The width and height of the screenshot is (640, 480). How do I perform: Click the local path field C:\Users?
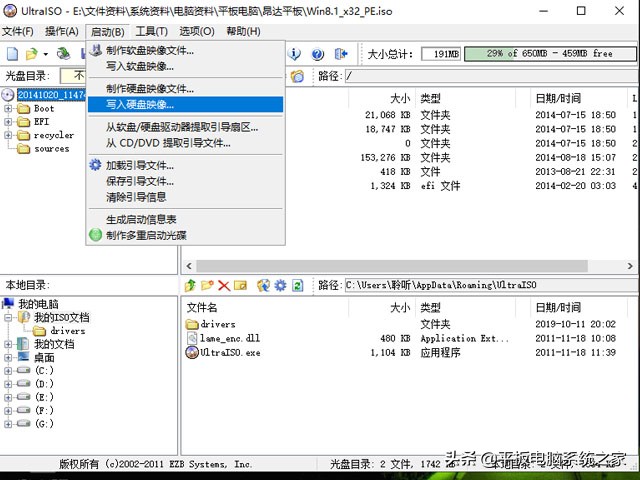491,285
